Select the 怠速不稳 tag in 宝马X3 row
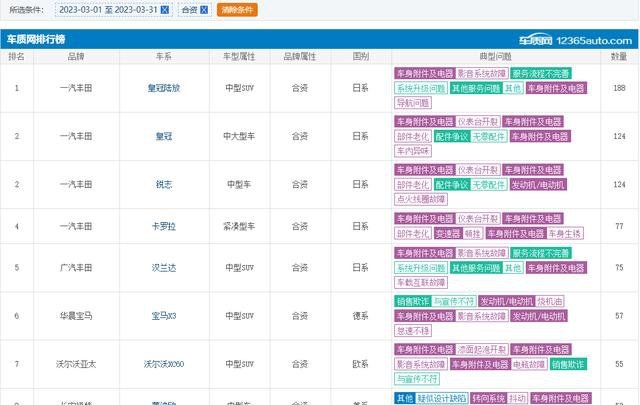The height and width of the screenshot is (405, 640). [413, 331]
